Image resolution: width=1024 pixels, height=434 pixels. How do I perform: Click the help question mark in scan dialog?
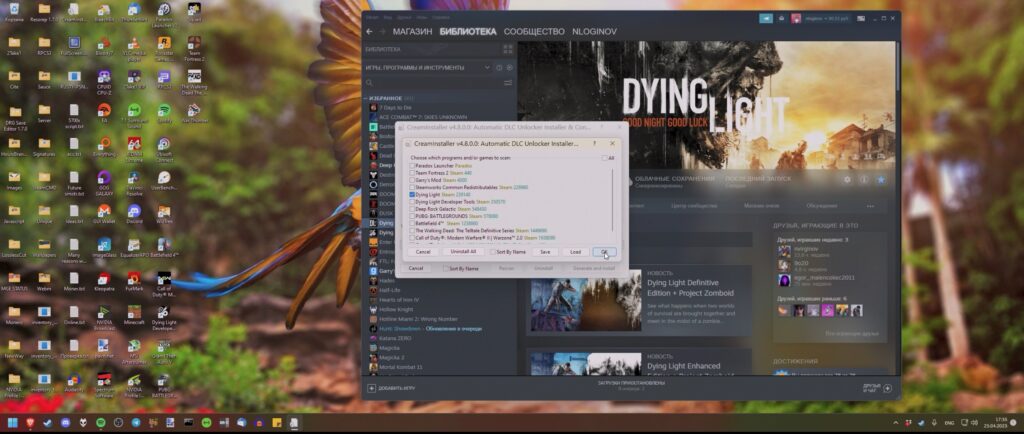594,143
